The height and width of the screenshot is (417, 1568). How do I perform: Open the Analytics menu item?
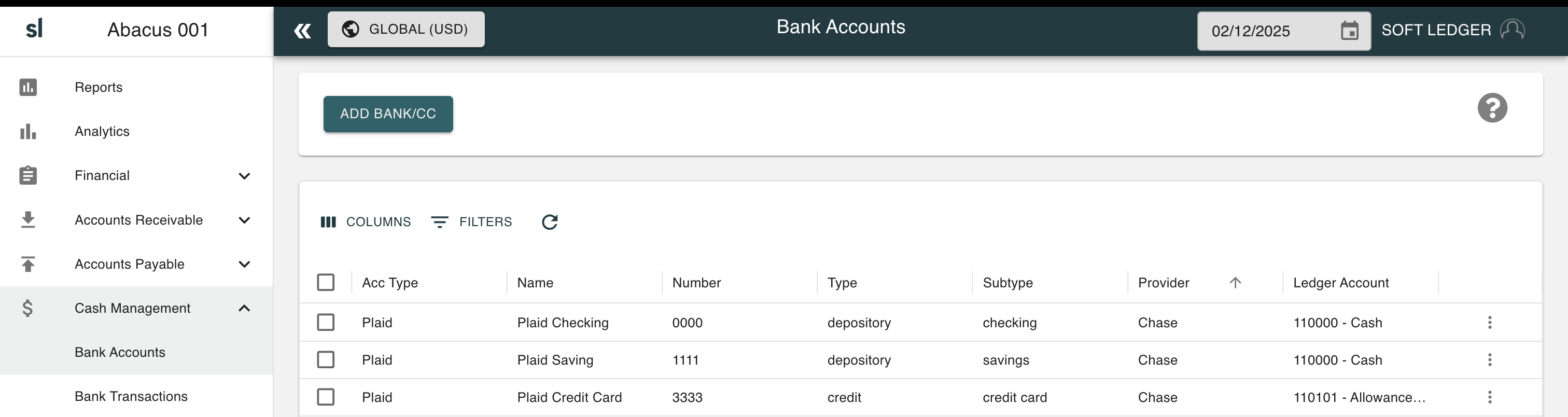102,132
